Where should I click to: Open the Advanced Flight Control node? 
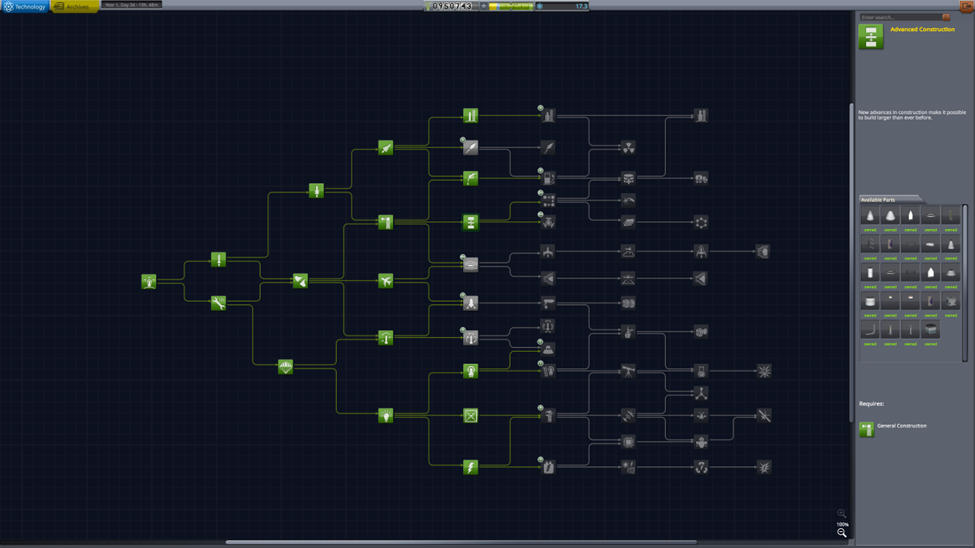point(471,337)
